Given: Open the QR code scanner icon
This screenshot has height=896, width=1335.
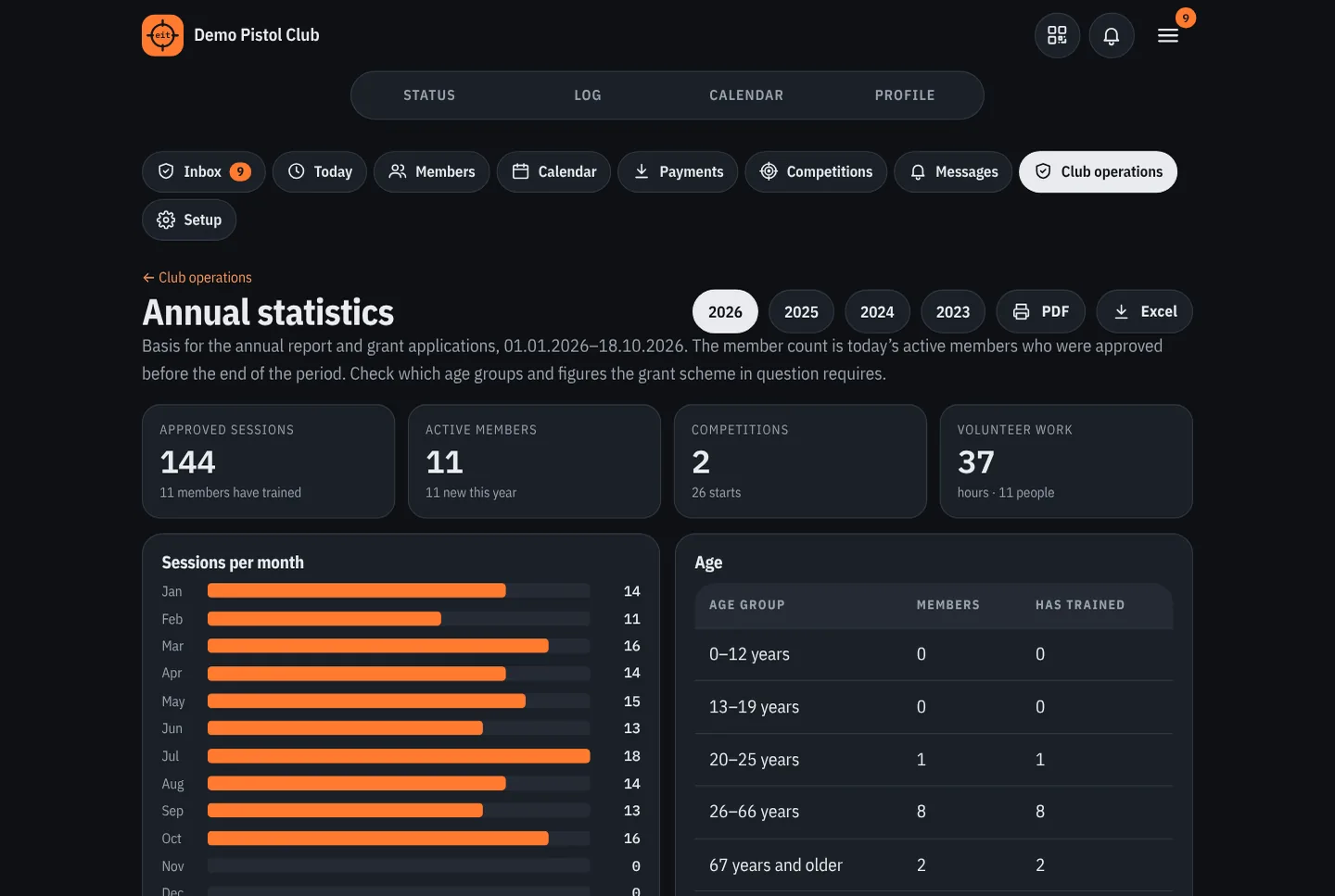Looking at the screenshot, I should pyautogui.click(x=1057, y=35).
